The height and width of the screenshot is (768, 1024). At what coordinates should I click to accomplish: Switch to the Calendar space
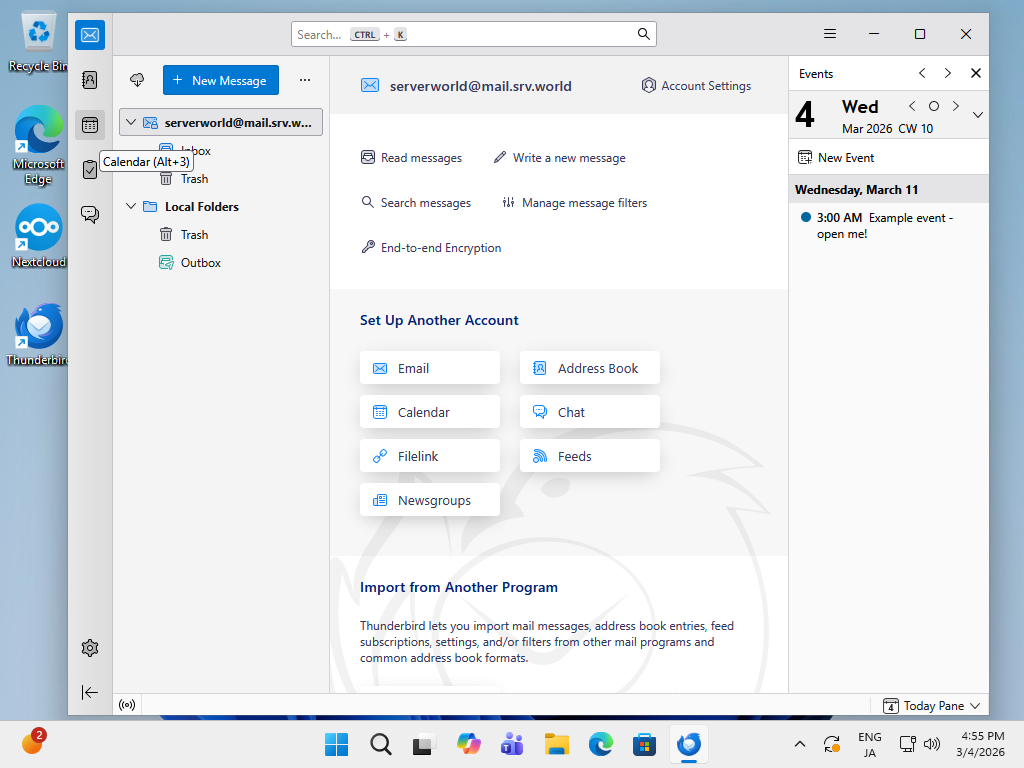(90, 125)
